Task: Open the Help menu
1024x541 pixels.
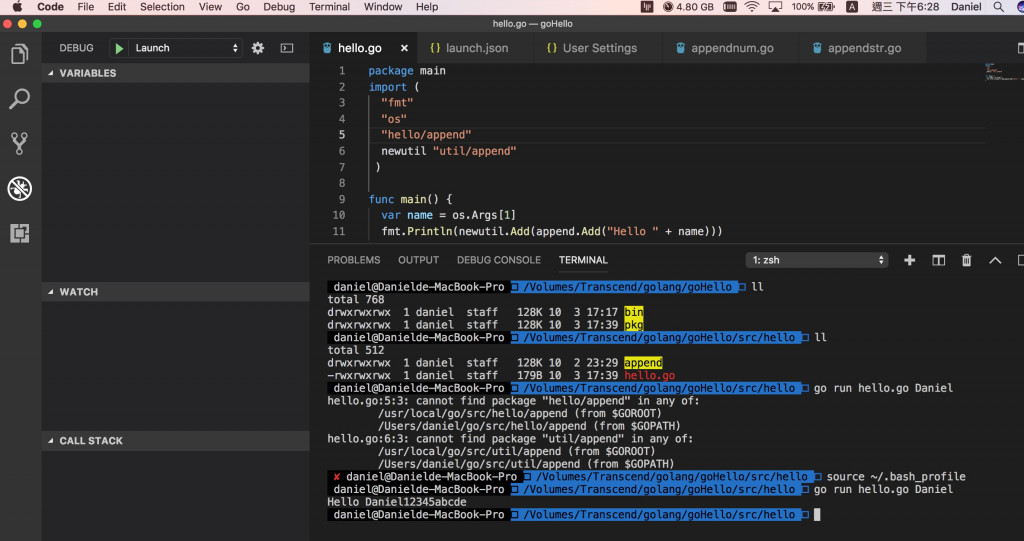Action: (x=426, y=7)
